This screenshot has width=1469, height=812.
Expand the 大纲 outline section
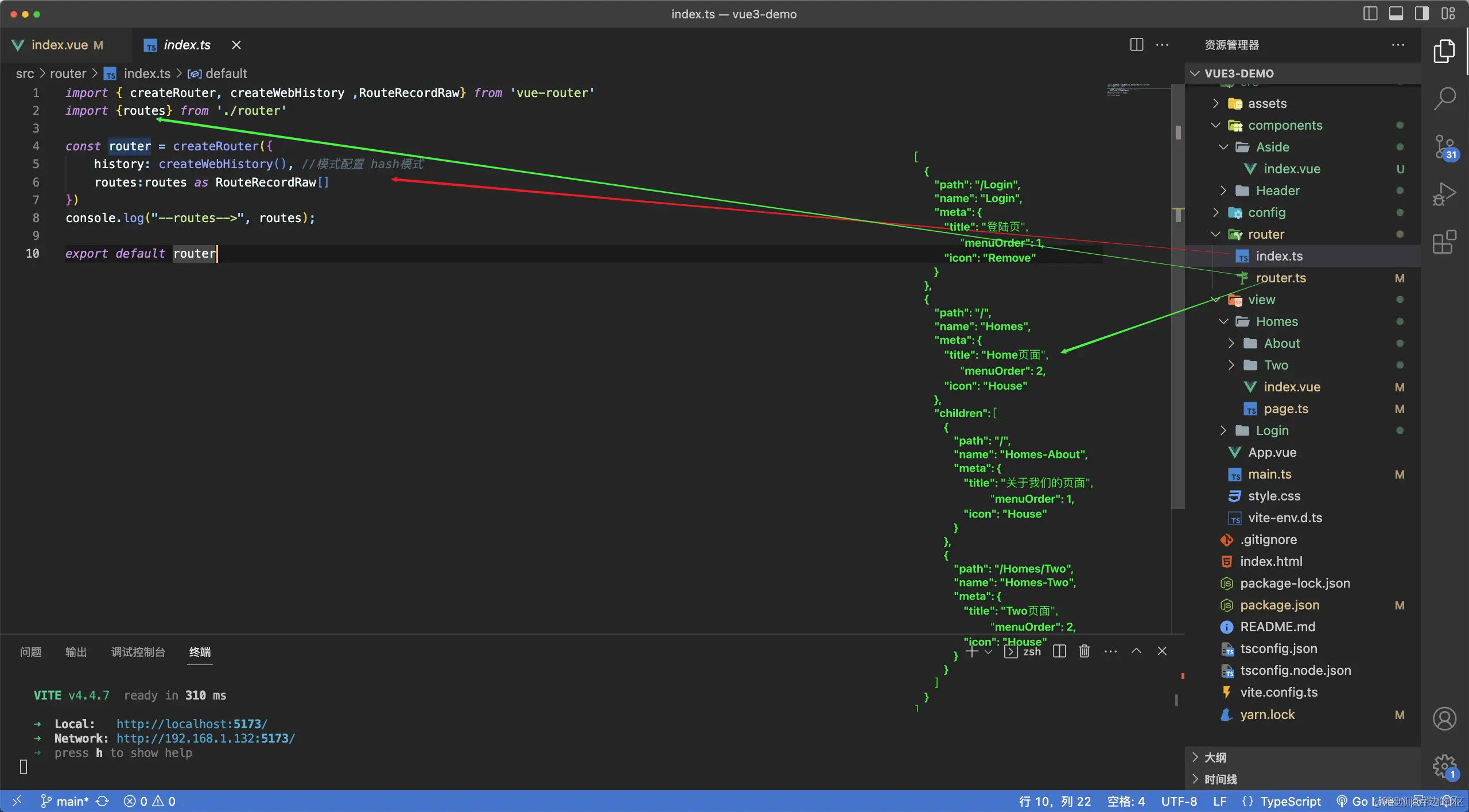[1215, 757]
